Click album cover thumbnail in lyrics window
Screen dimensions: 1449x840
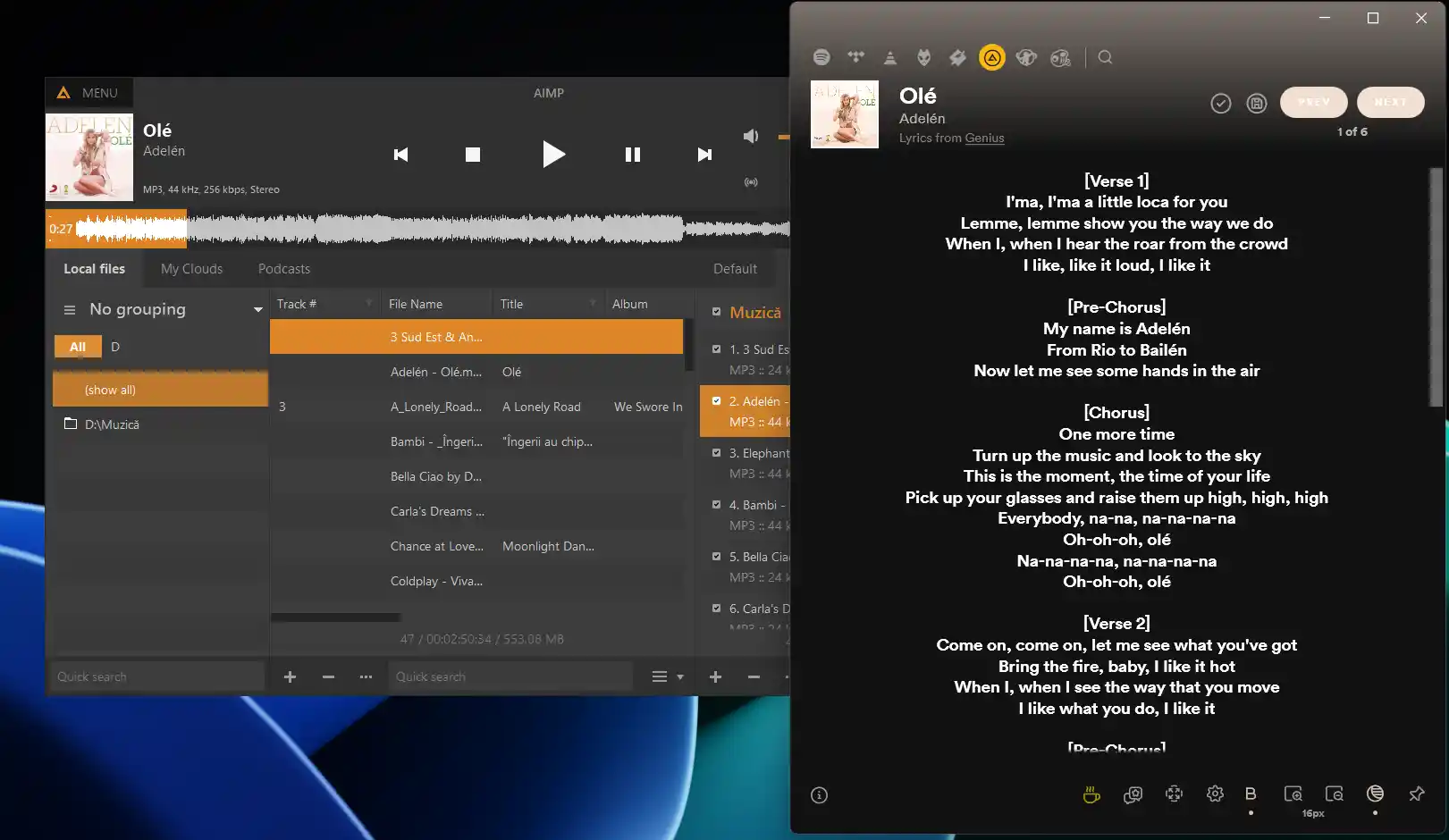pyautogui.click(x=845, y=114)
